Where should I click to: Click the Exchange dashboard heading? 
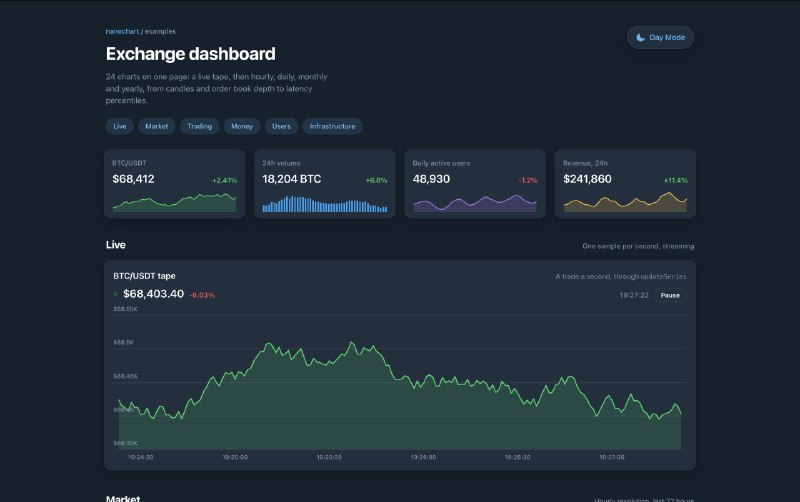190,54
